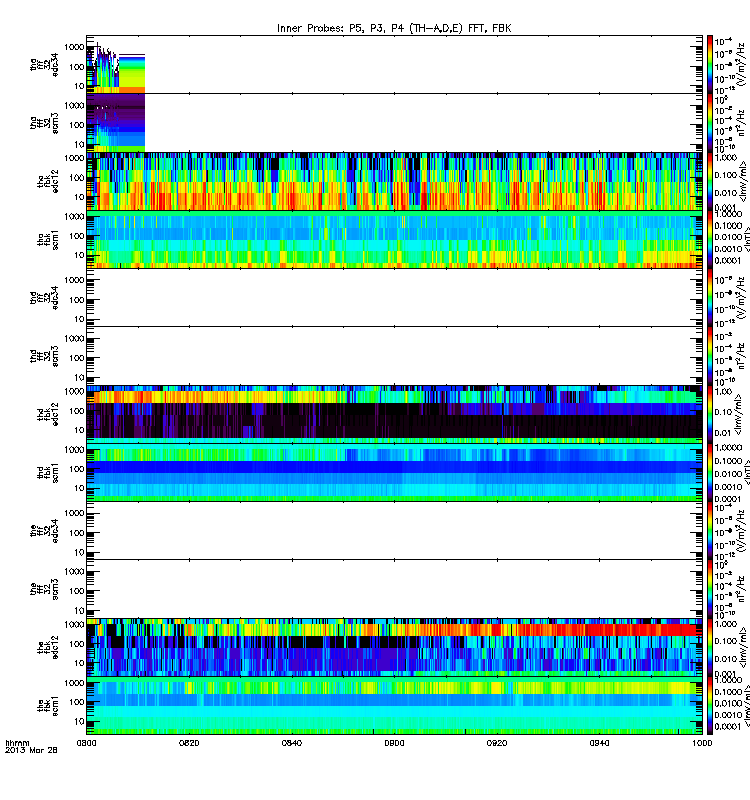
Task: Click inside the the fbk scm1 spectrogram
Action: [x=394, y=706]
